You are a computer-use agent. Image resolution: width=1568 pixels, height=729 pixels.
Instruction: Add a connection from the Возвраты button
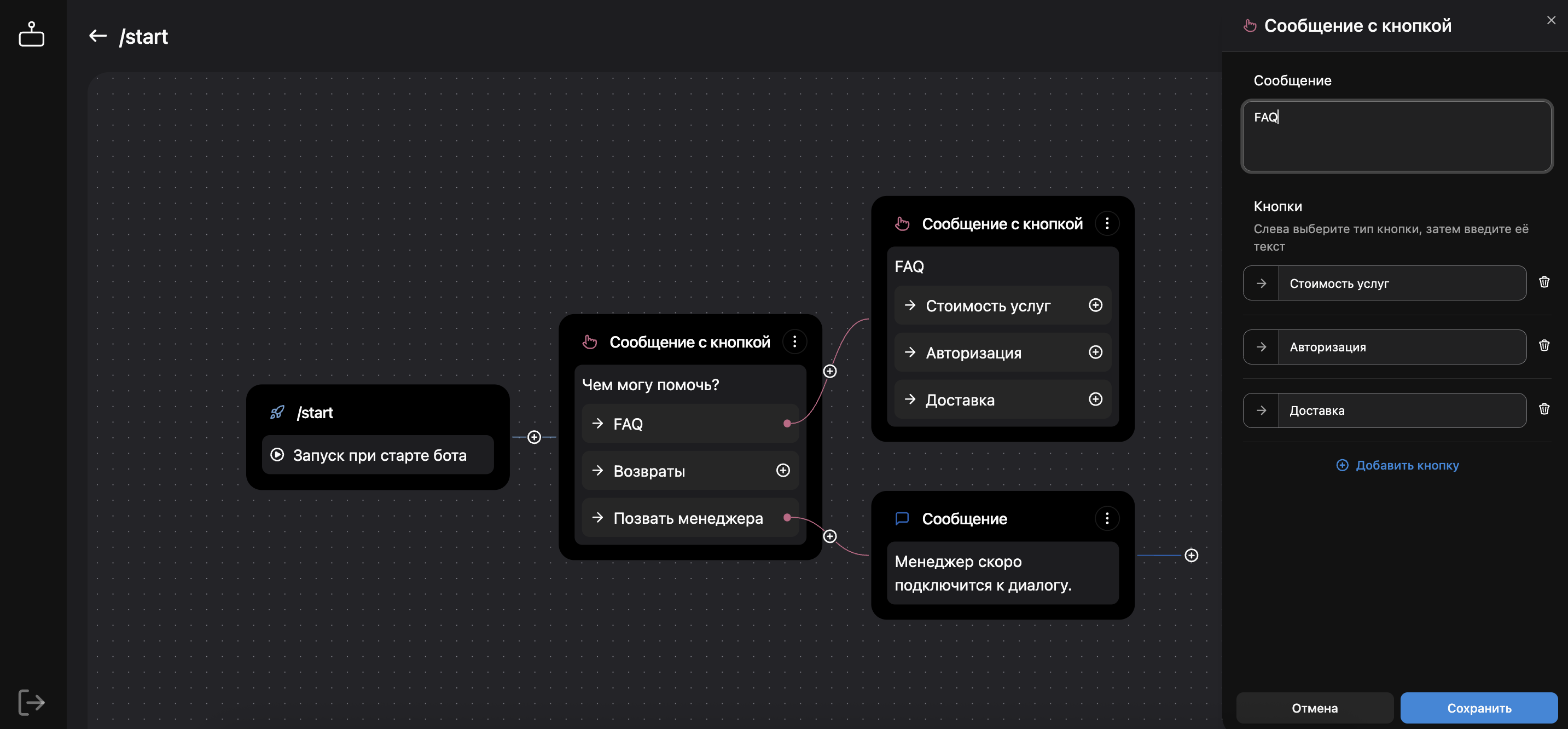[783, 470]
